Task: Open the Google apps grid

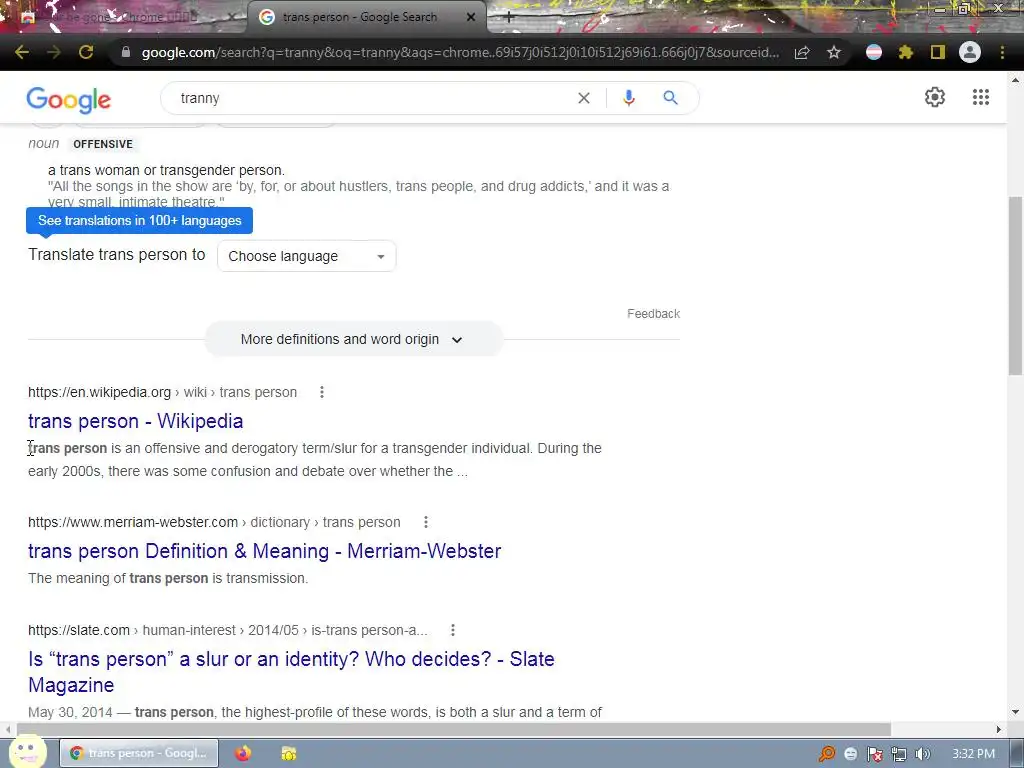Action: click(x=980, y=97)
